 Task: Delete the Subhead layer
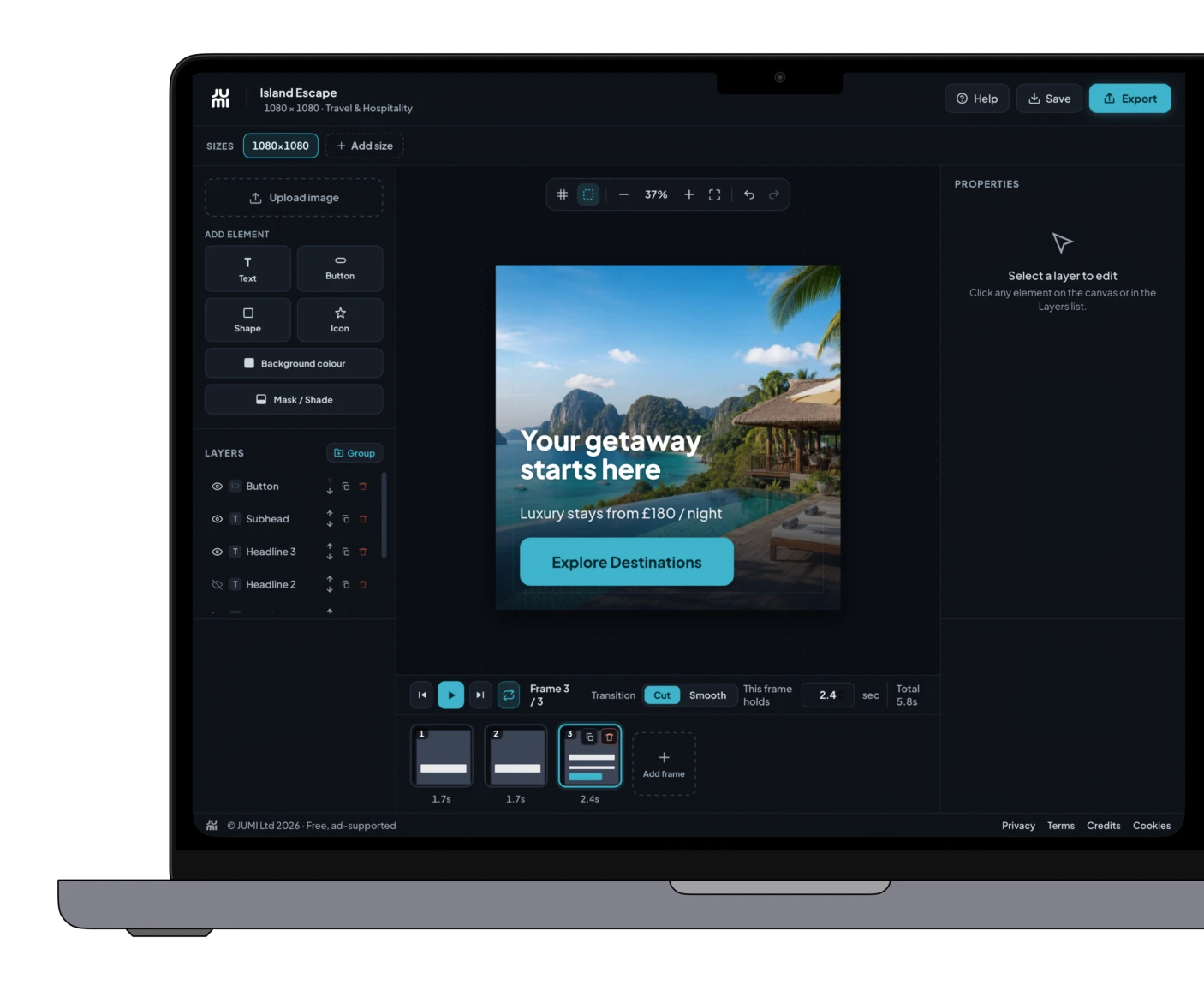[363, 519]
